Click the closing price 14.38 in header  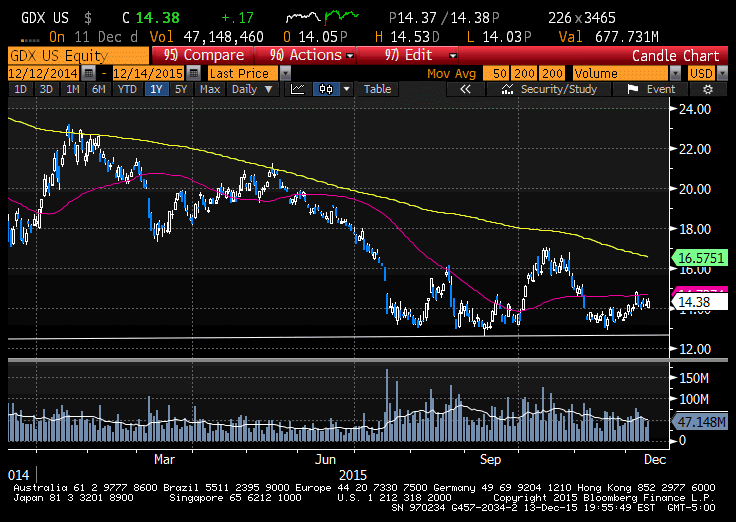click(x=158, y=18)
